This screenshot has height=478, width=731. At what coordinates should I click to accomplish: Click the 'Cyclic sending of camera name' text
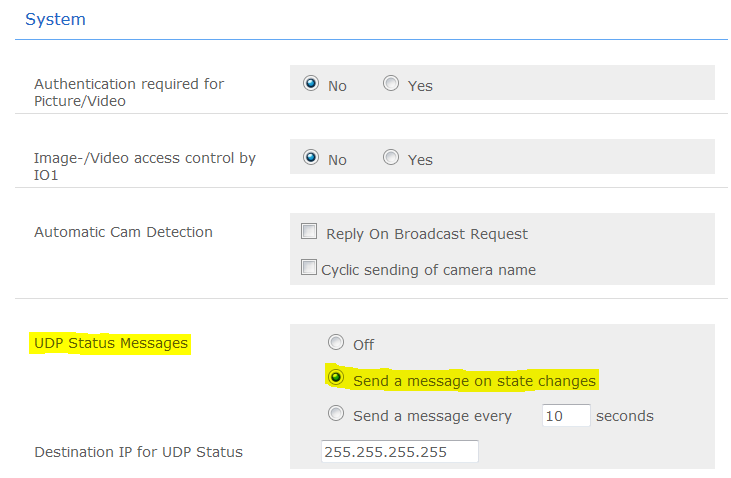coord(428,269)
